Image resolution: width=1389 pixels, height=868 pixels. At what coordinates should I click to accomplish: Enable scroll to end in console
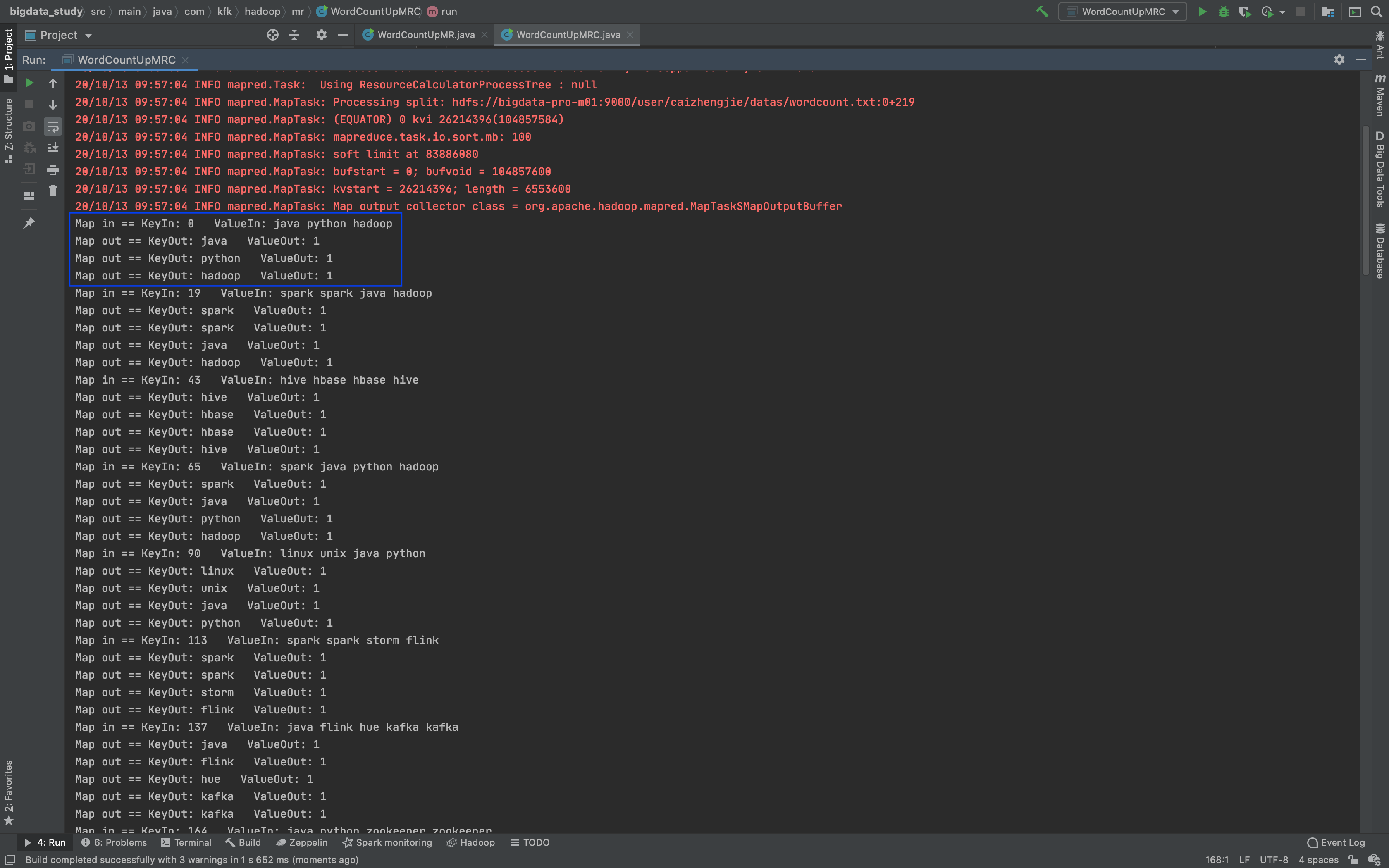pyautogui.click(x=53, y=148)
